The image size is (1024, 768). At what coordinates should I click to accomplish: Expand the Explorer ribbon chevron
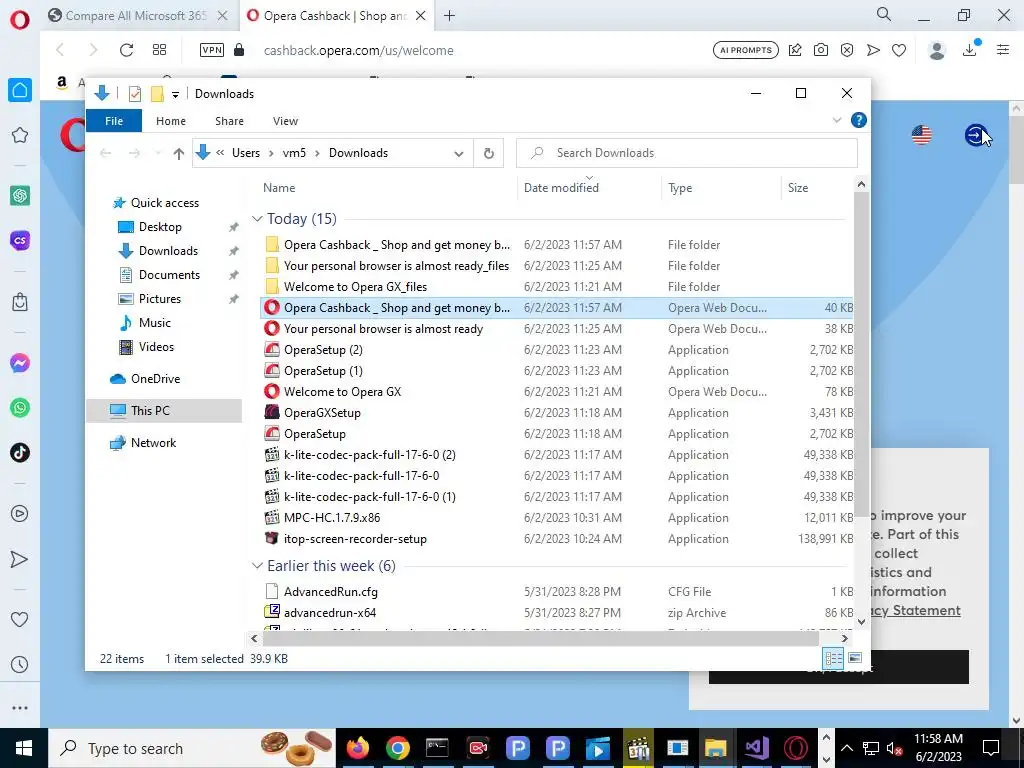click(x=837, y=120)
